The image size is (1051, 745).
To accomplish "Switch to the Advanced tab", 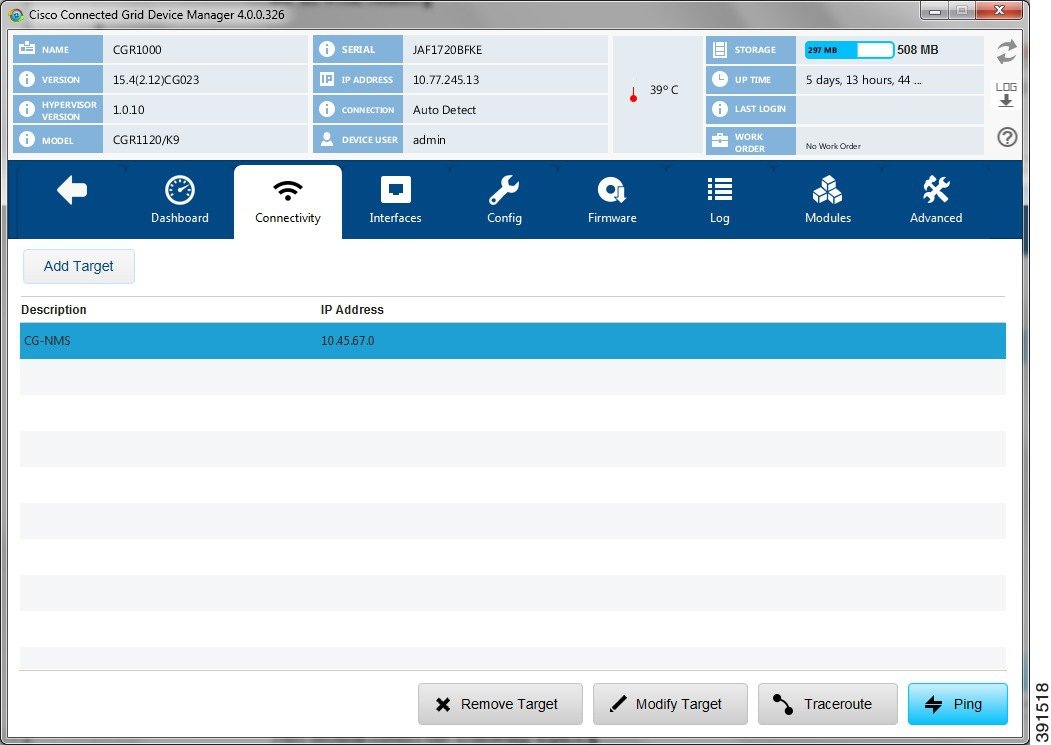I will click(x=936, y=200).
